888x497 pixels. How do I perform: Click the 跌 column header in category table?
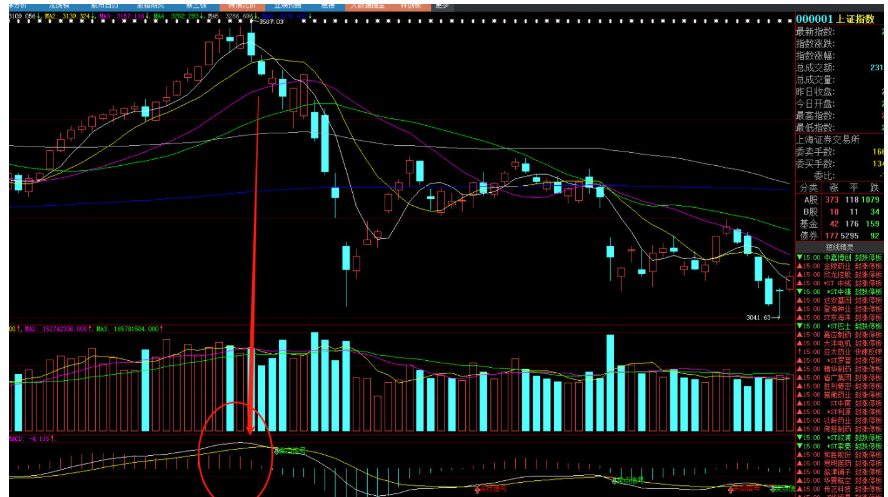point(875,187)
